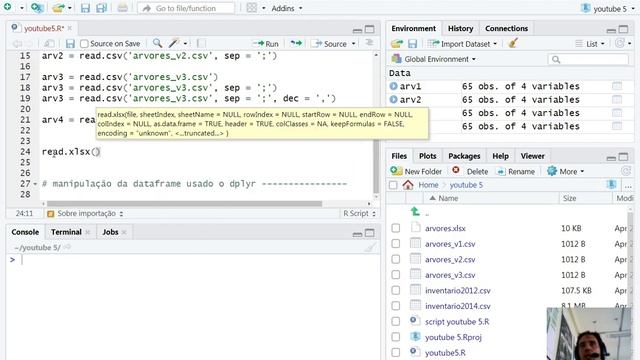Switch to the Connections tab
This screenshot has height=360, width=640.
(507, 29)
